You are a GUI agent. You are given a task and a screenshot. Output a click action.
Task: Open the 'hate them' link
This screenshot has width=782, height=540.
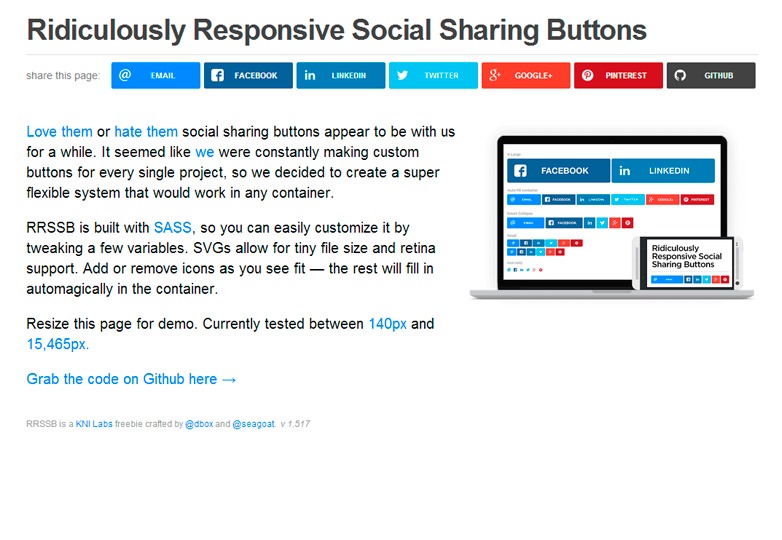click(x=146, y=132)
